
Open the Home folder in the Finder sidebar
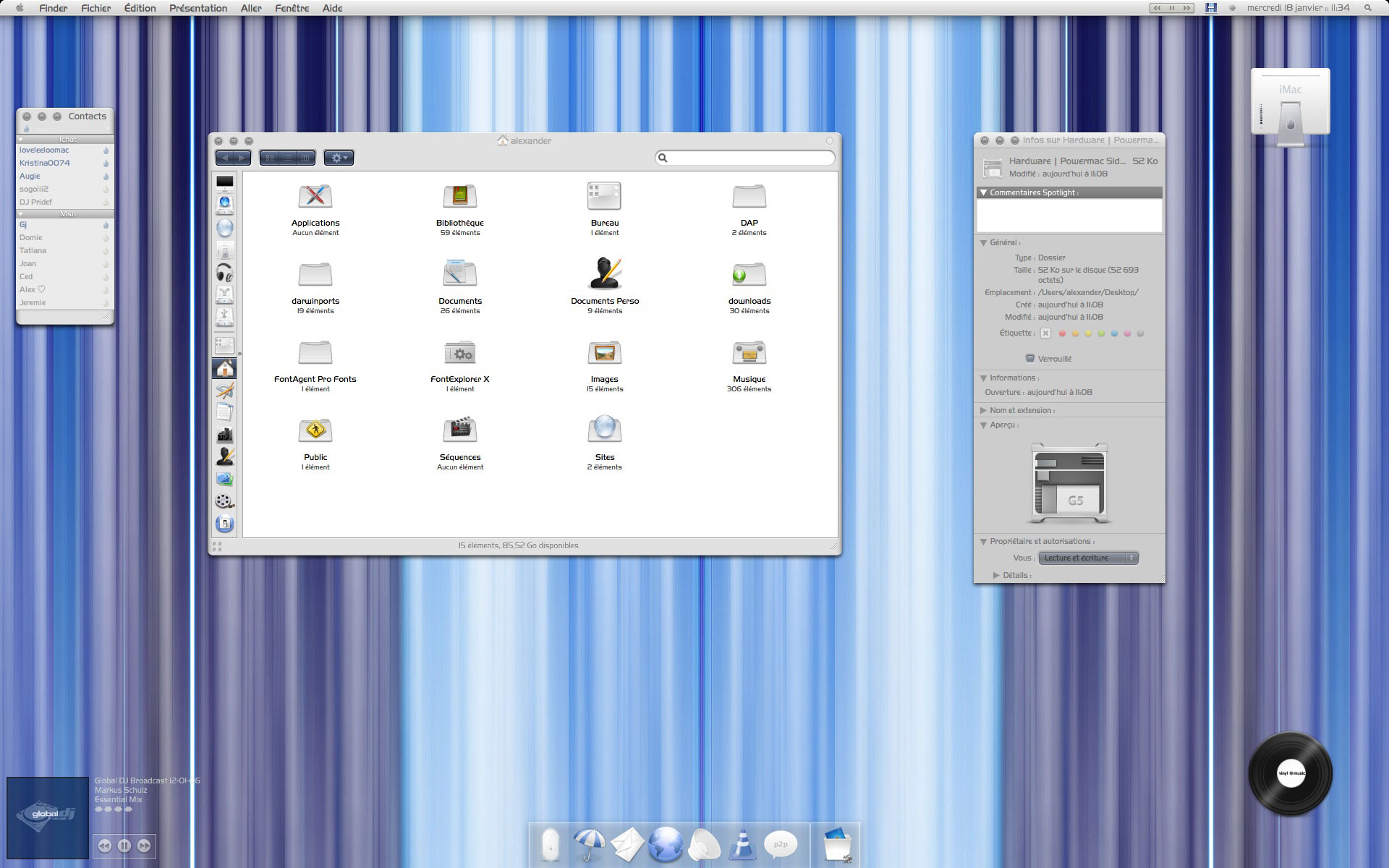225,368
